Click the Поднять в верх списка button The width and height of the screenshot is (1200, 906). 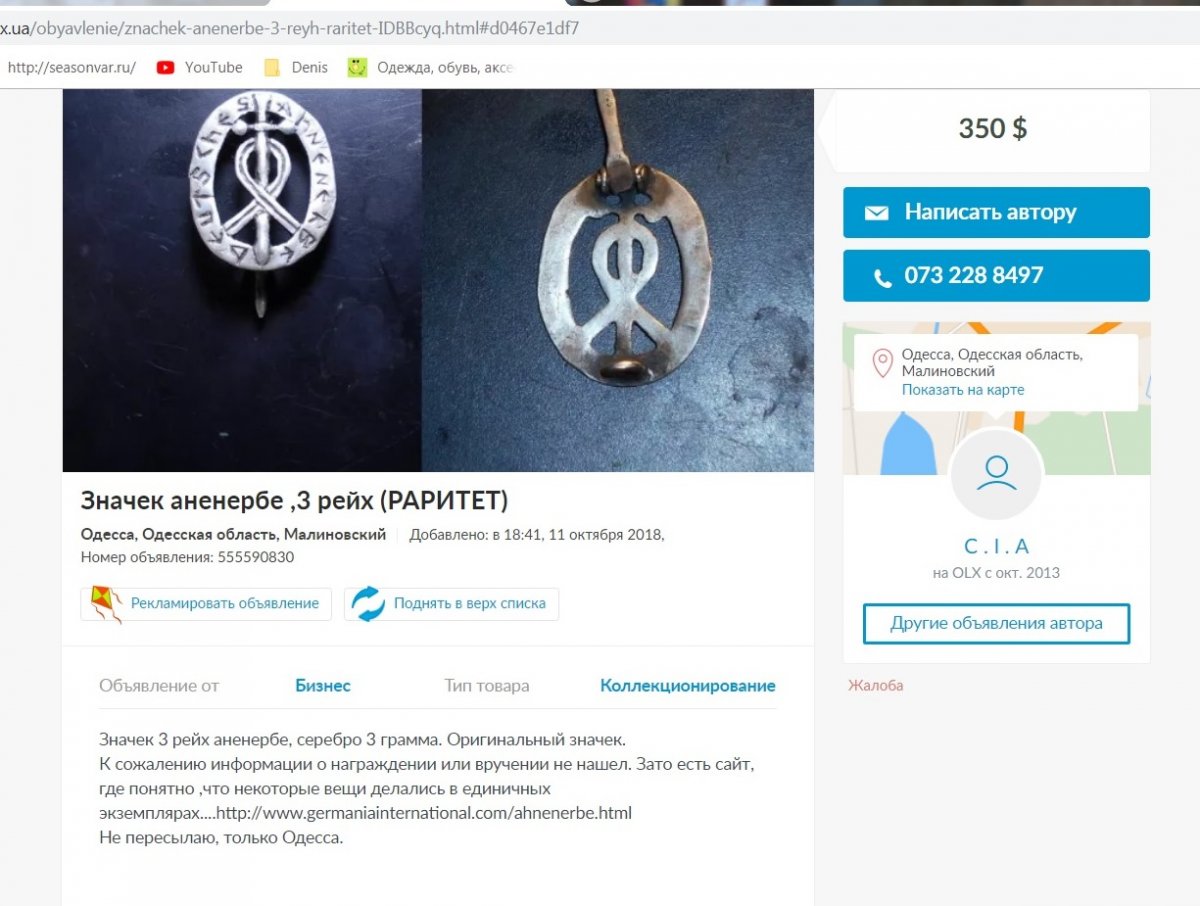(x=452, y=604)
